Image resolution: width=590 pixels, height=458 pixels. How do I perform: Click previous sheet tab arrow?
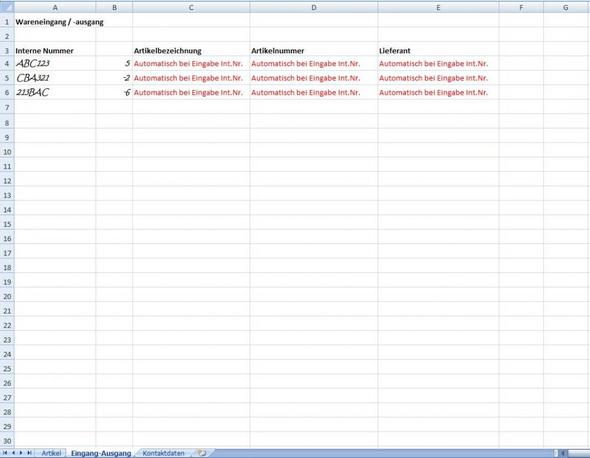(13, 453)
